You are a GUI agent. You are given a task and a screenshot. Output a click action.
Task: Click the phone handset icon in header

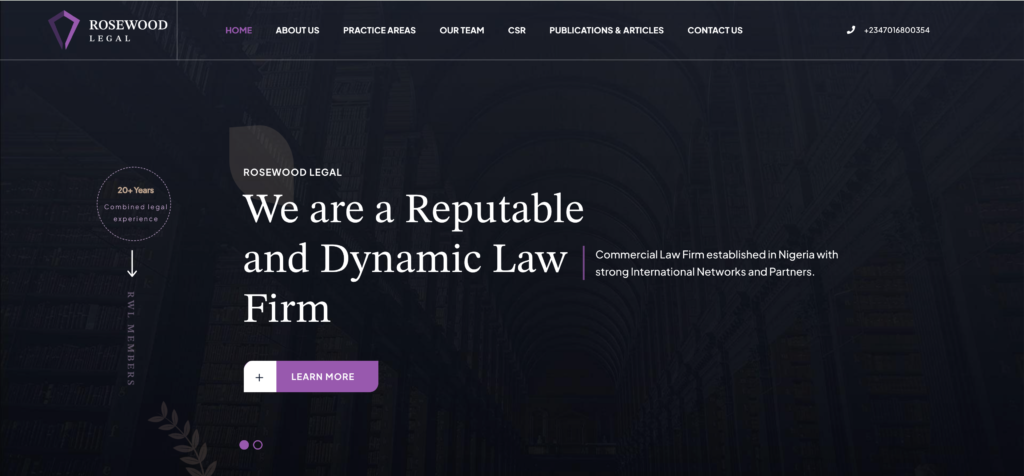point(850,30)
